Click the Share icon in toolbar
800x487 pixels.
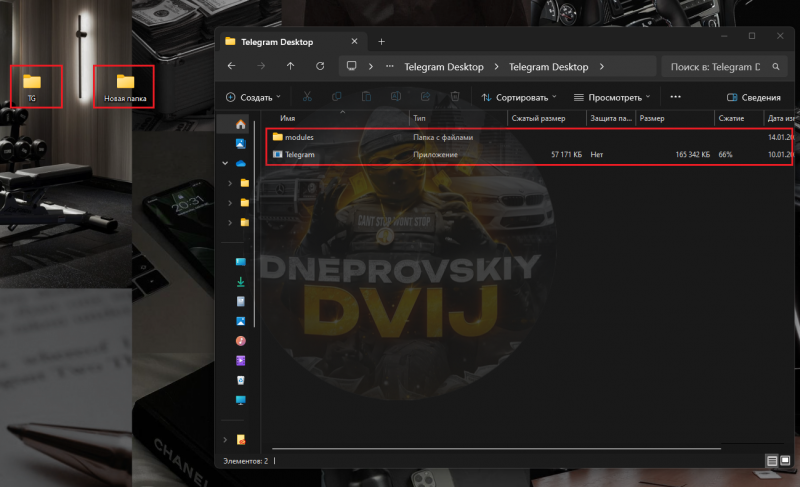point(426,97)
